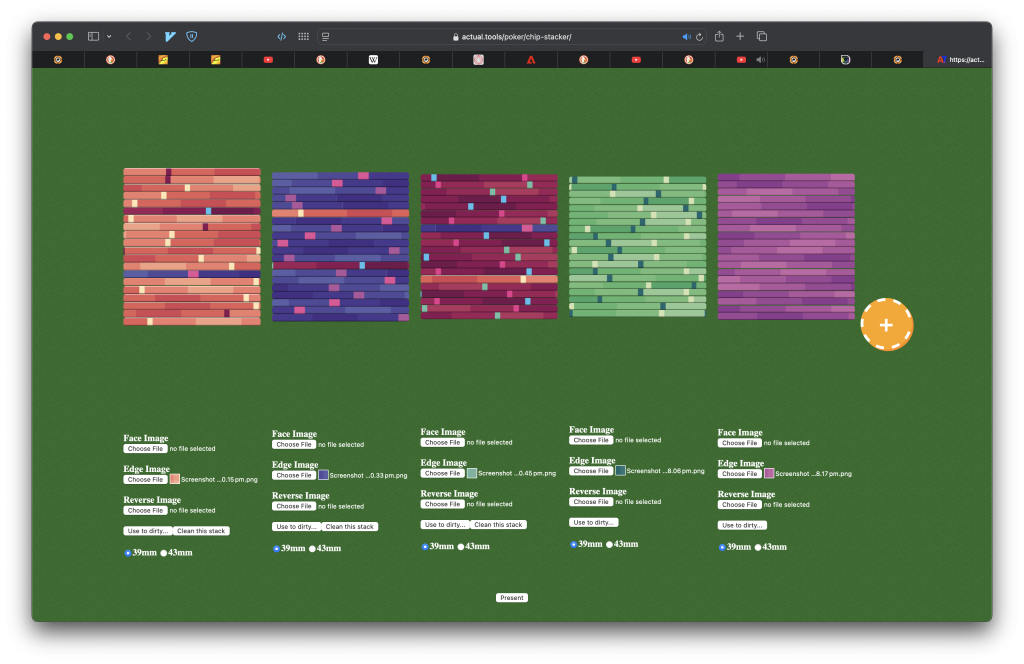Switch to the Wikipedia tab
The width and height of the screenshot is (1024, 664).
point(374,60)
